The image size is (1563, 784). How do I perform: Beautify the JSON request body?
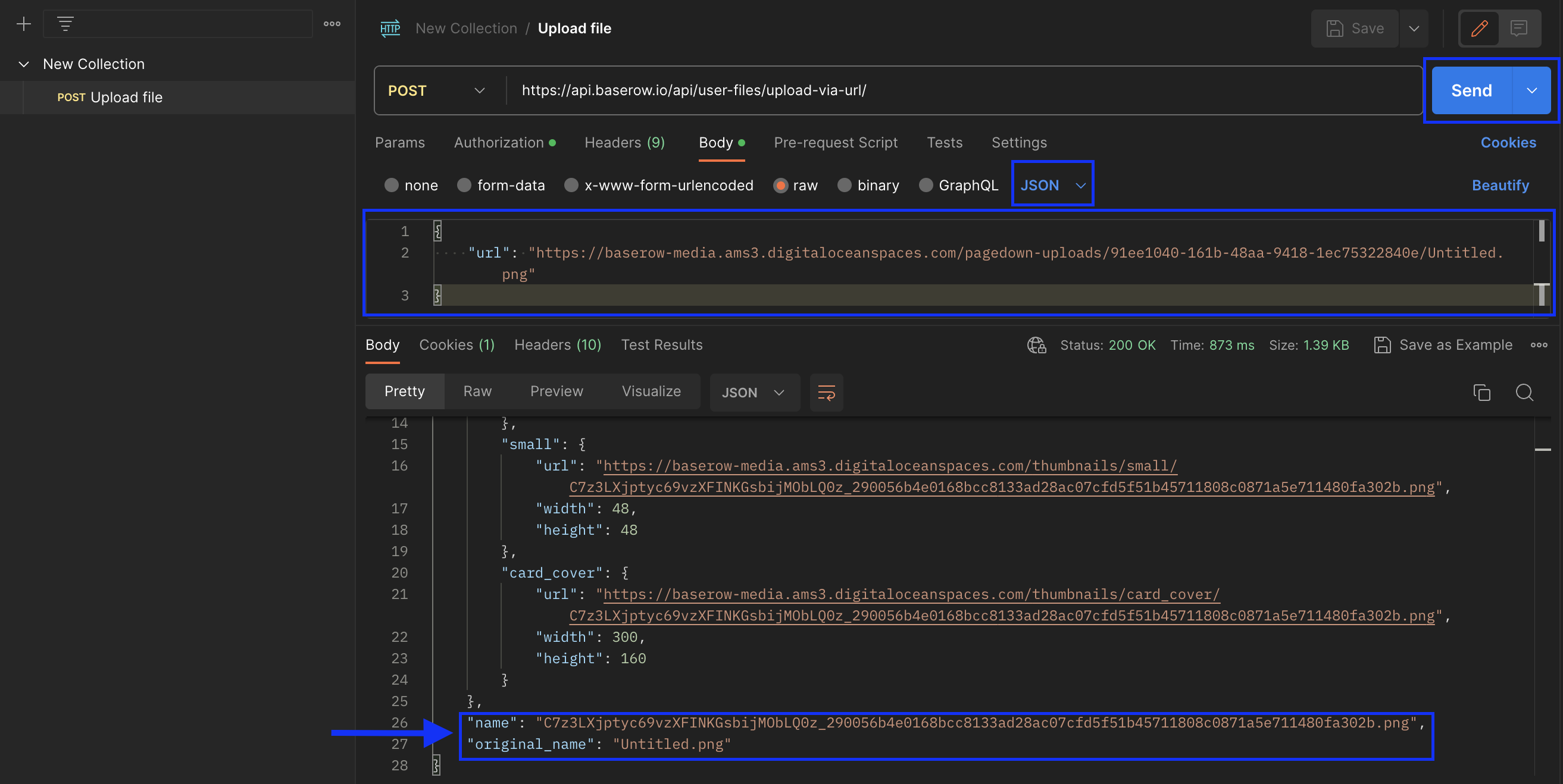[1501, 185]
